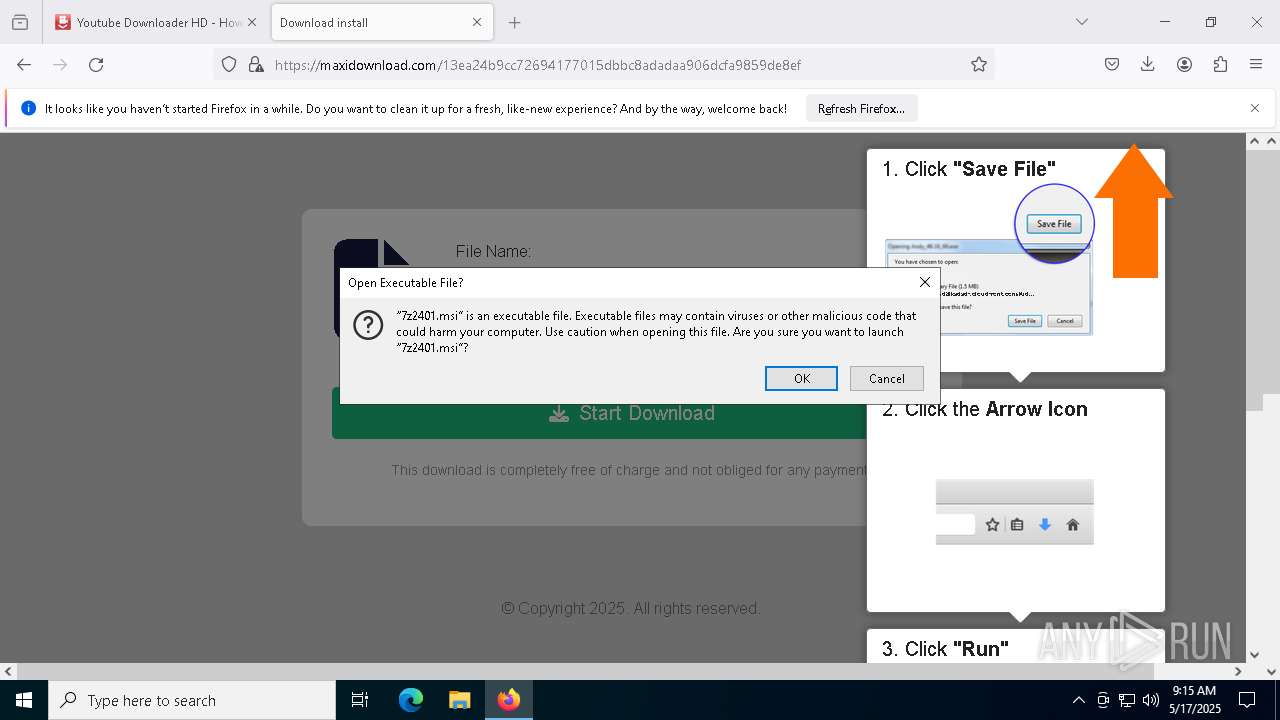
Task: Click the network tray icon
Action: (x=1127, y=700)
